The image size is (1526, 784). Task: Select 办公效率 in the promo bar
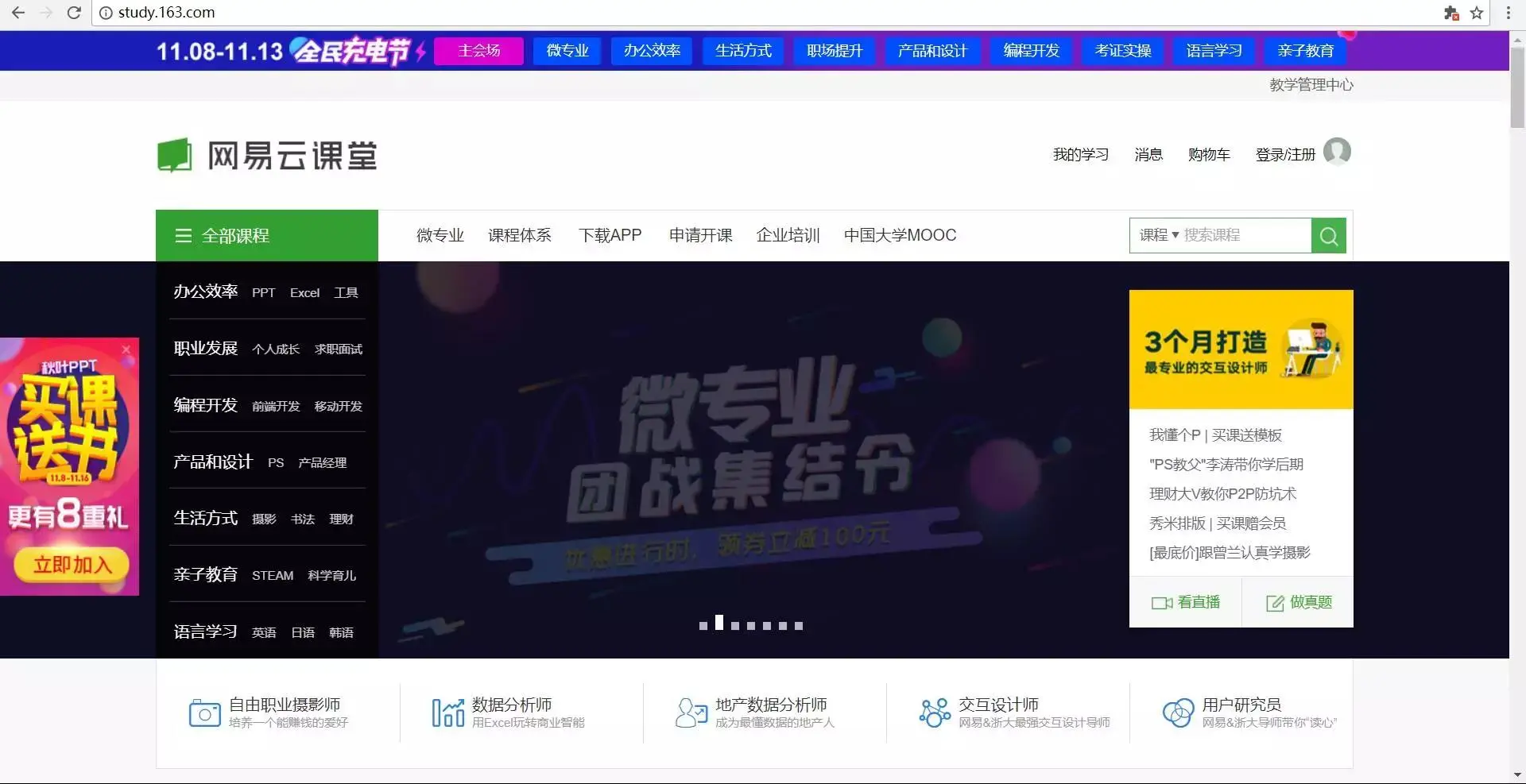click(x=652, y=51)
